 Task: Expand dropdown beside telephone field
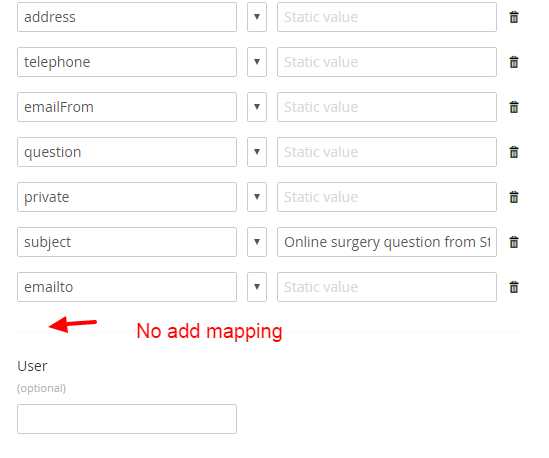257,62
